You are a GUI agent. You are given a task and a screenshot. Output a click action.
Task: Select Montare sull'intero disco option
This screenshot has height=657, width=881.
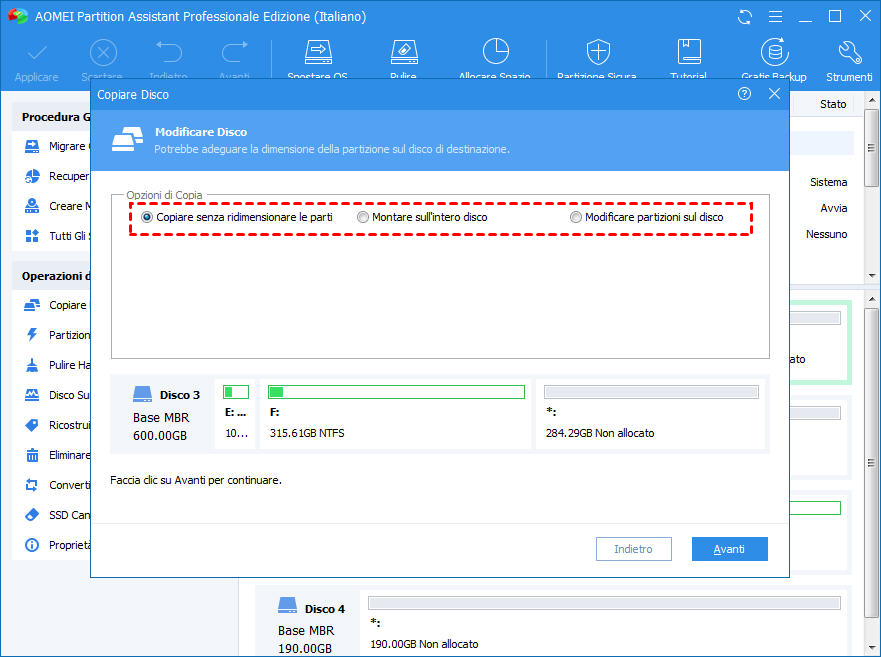[x=423, y=217]
